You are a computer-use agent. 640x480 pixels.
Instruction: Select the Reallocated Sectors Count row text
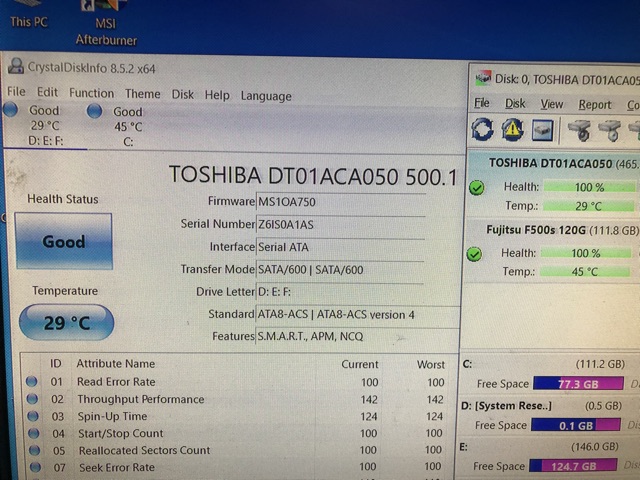click(144, 450)
